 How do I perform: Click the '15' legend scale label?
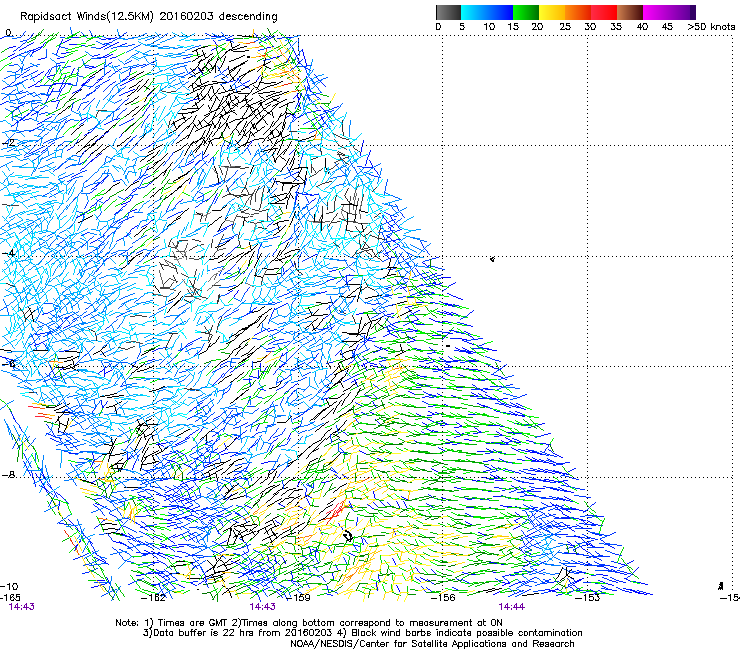point(513,27)
